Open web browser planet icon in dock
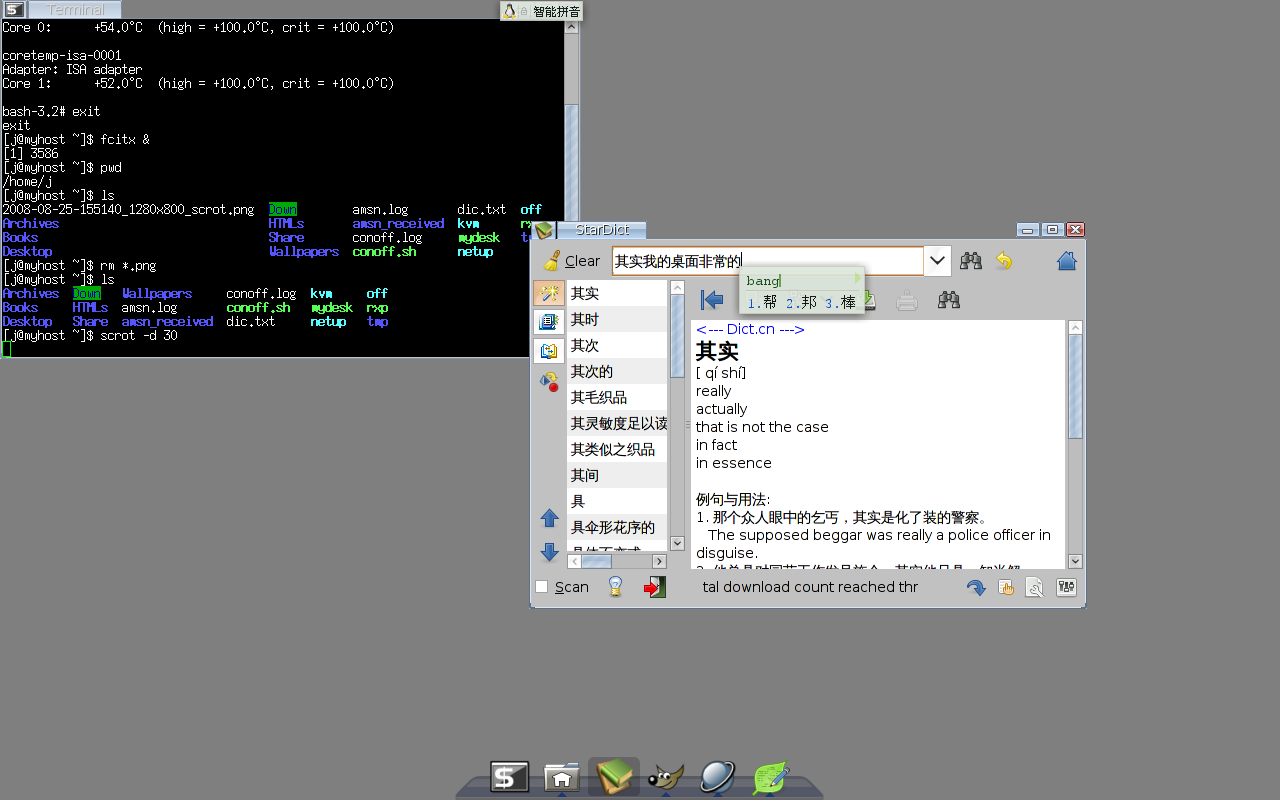This screenshot has width=1280, height=800. 718,777
